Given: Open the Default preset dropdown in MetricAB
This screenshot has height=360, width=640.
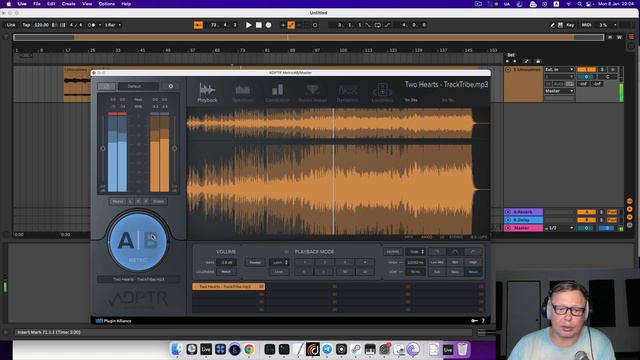Looking at the screenshot, I should point(138,86).
